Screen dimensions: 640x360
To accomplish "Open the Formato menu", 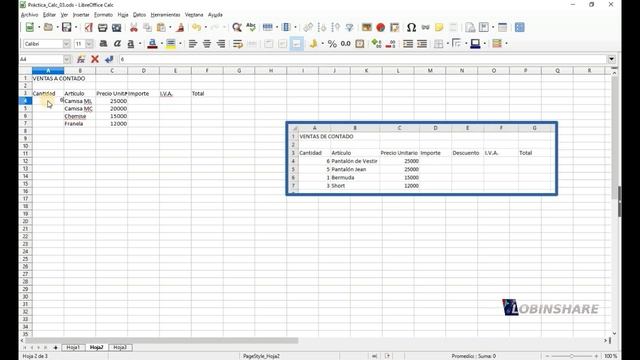I will (103, 15).
